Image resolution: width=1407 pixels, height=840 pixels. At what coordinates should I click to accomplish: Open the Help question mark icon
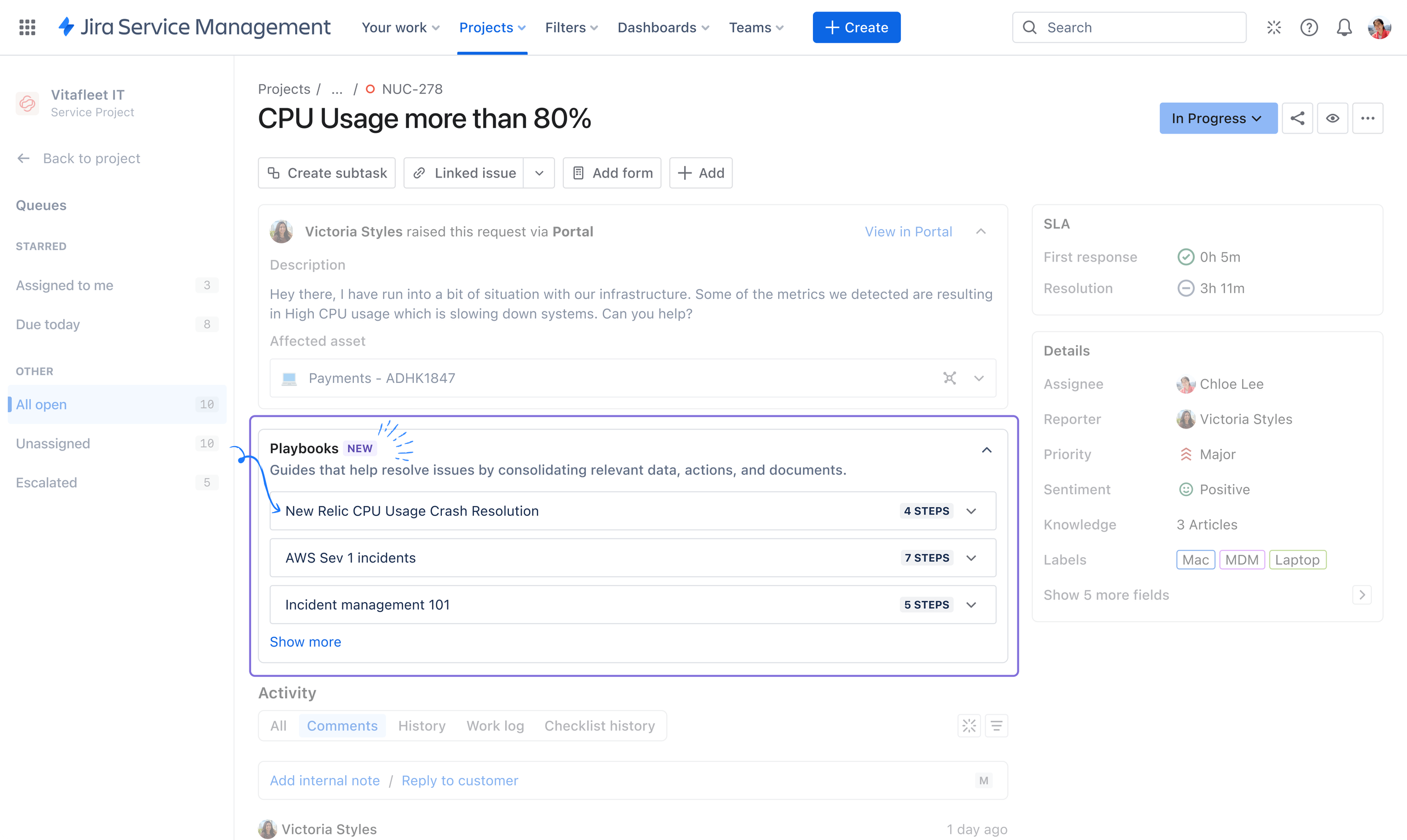[x=1309, y=27]
